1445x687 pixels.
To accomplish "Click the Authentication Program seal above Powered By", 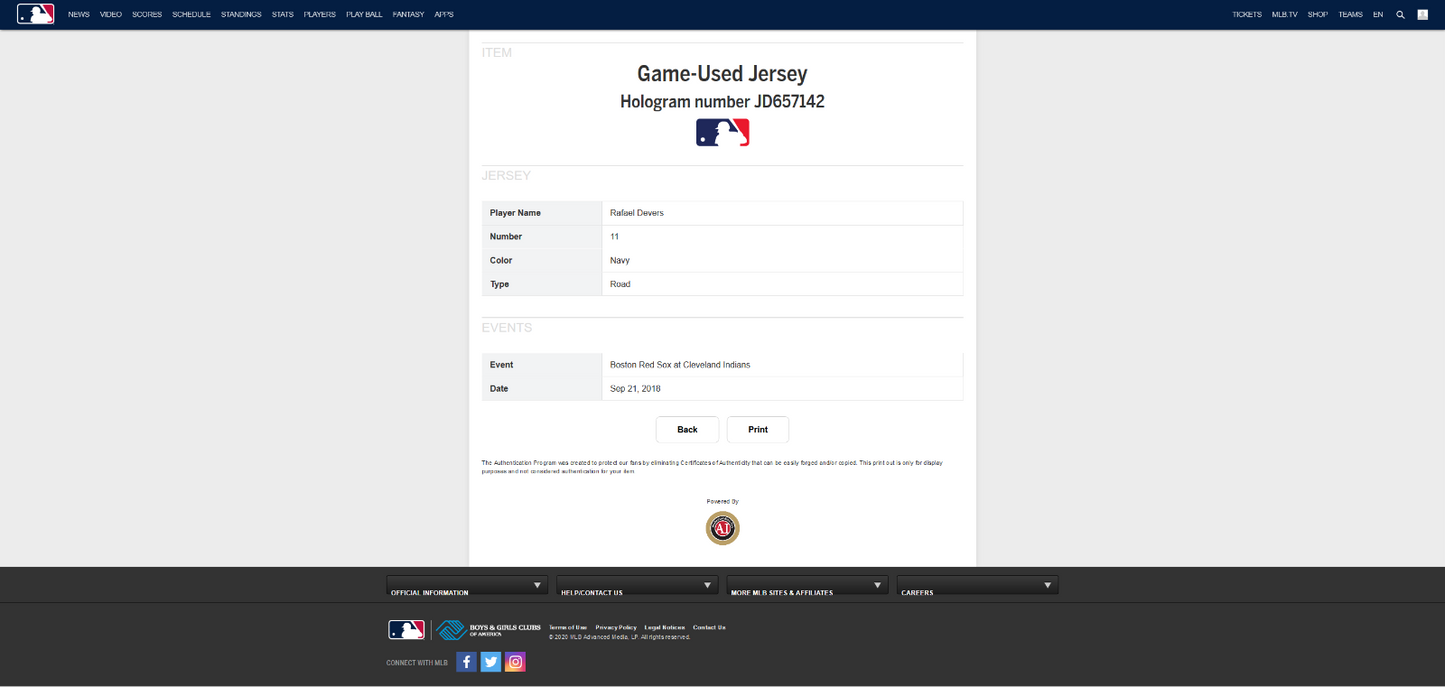I will tap(723, 528).
